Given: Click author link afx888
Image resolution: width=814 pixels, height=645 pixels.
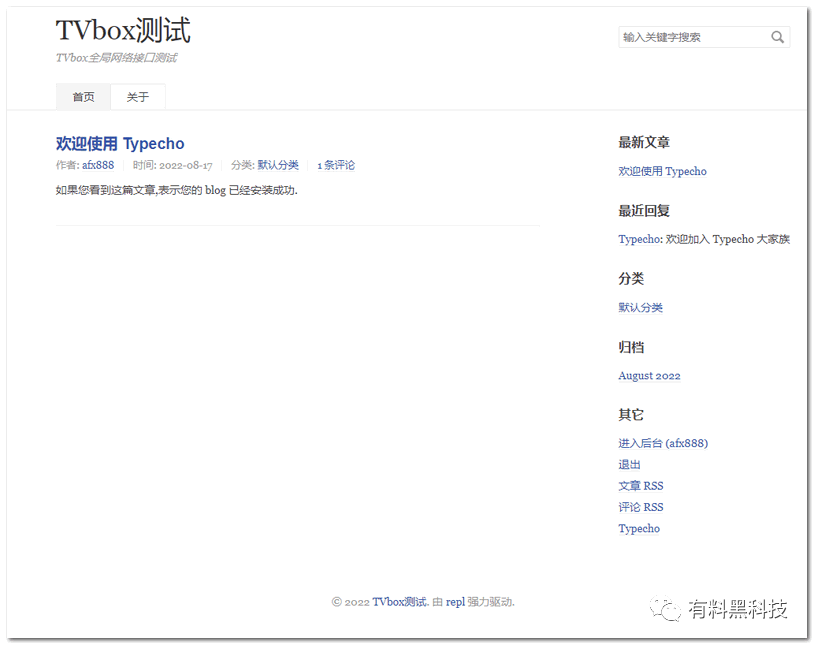Looking at the screenshot, I should click(98, 166).
